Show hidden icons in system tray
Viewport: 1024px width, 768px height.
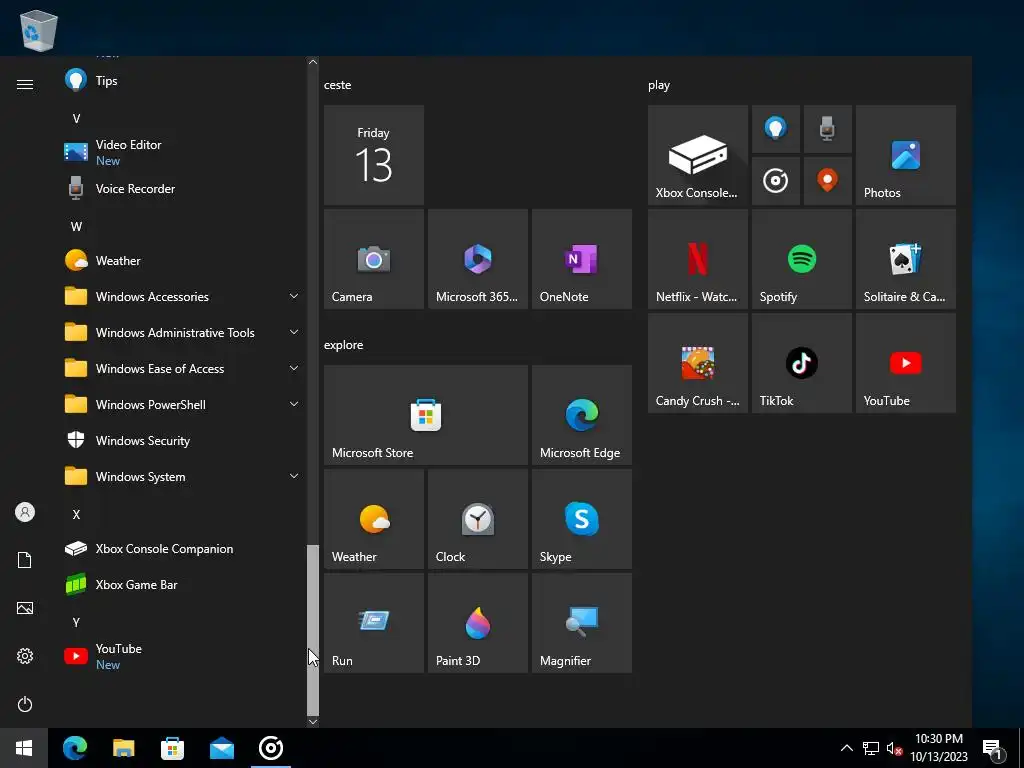pyautogui.click(x=846, y=748)
